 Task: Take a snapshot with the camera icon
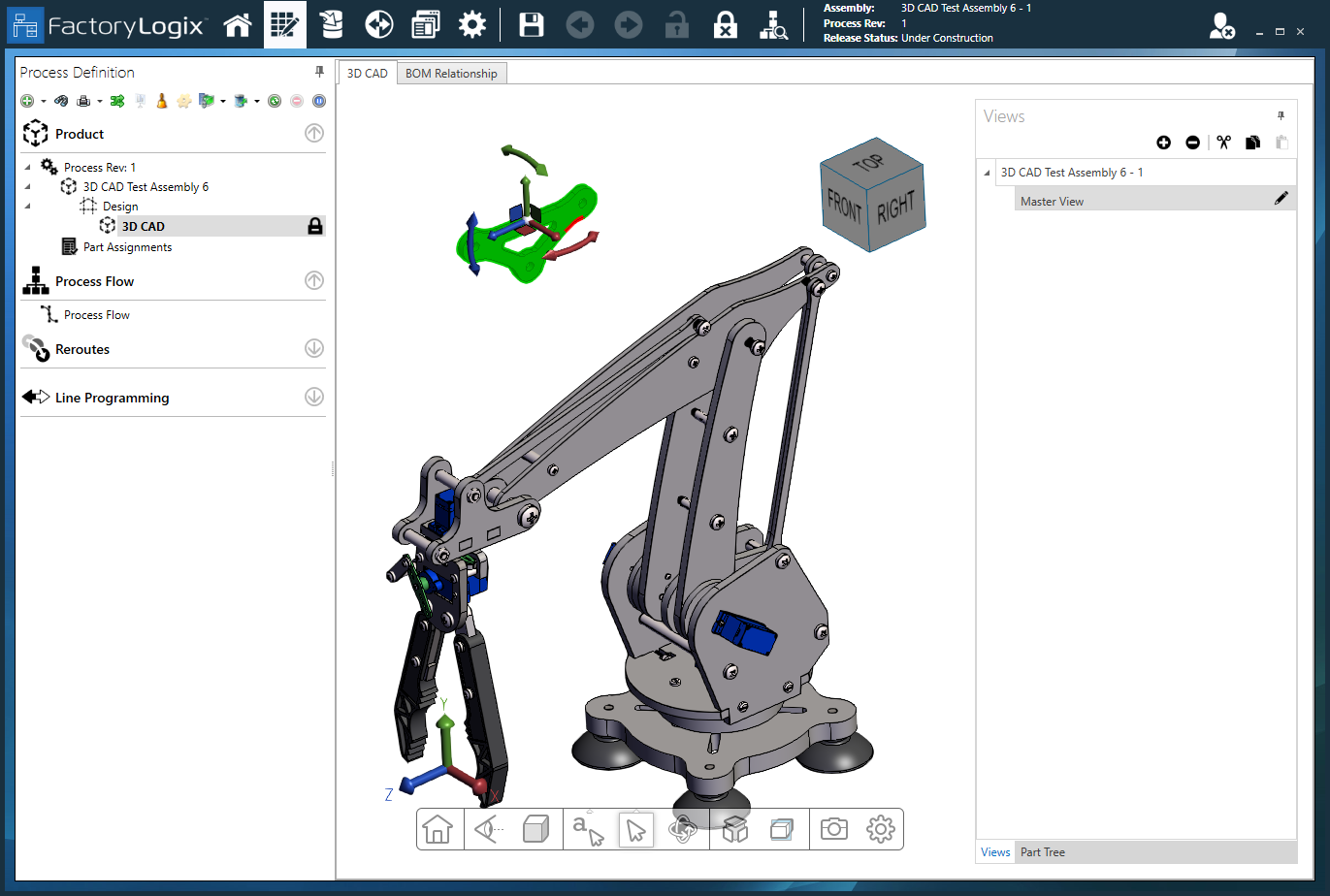833,829
